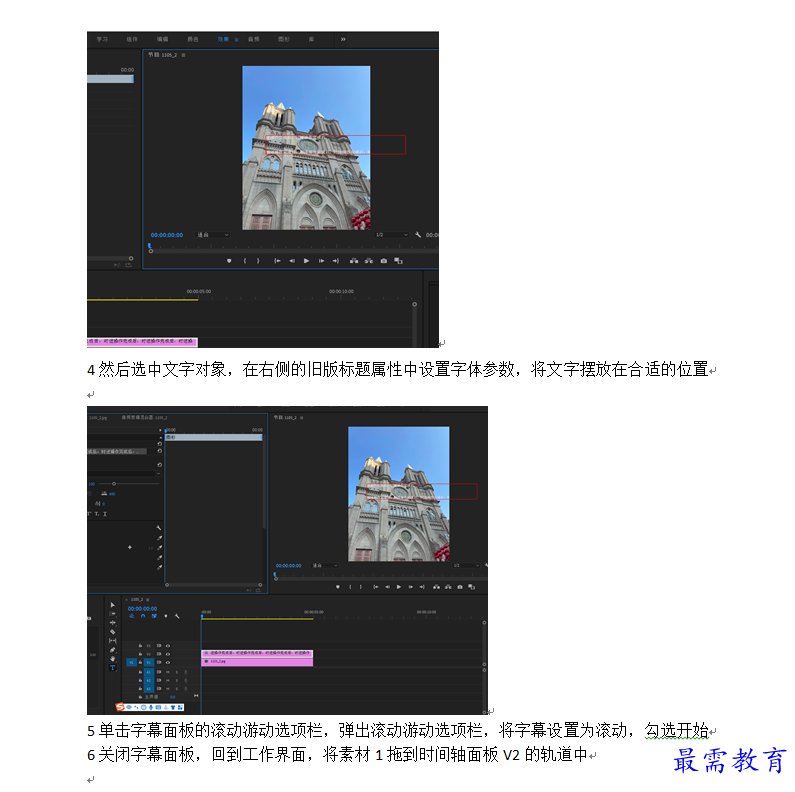795x792 pixels.
Task: Open the 1/2 playback resolution dropdown, first screenshot
Action: point(391,235)
